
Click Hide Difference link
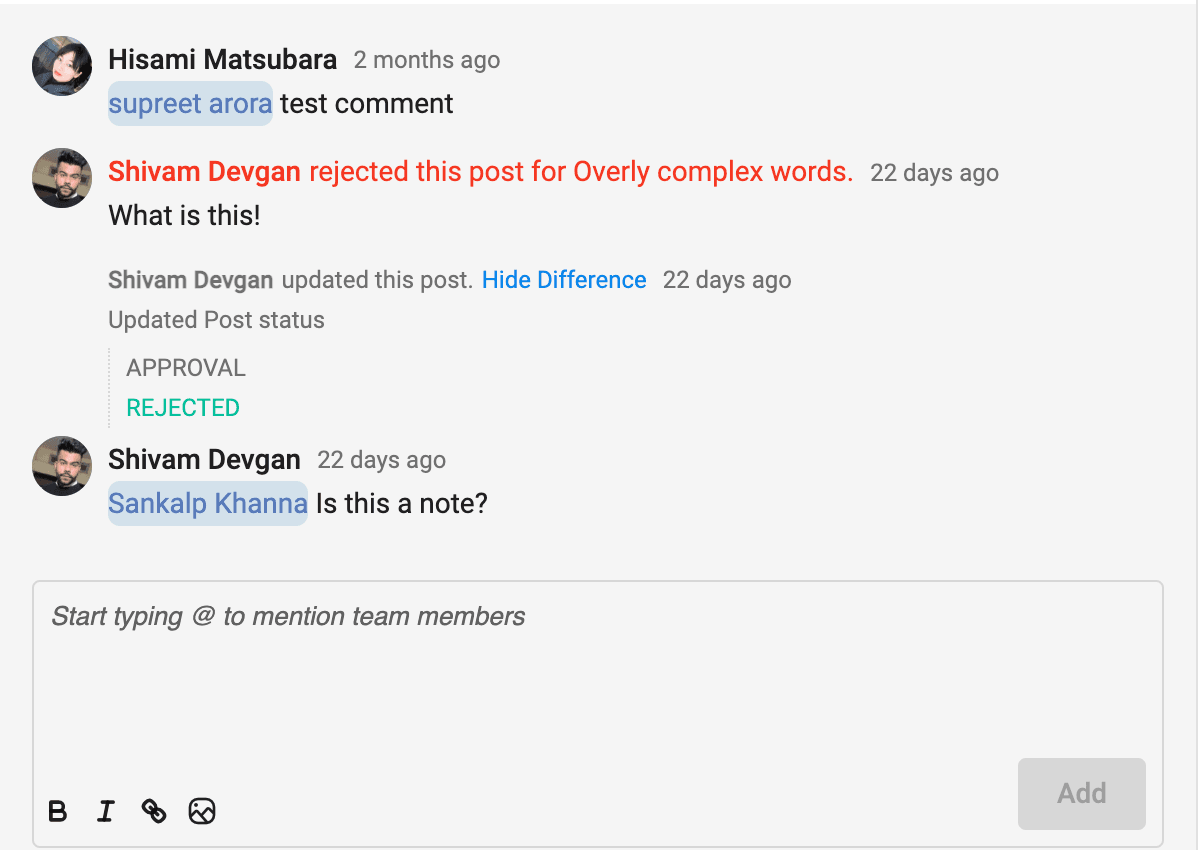coord(564,280)
